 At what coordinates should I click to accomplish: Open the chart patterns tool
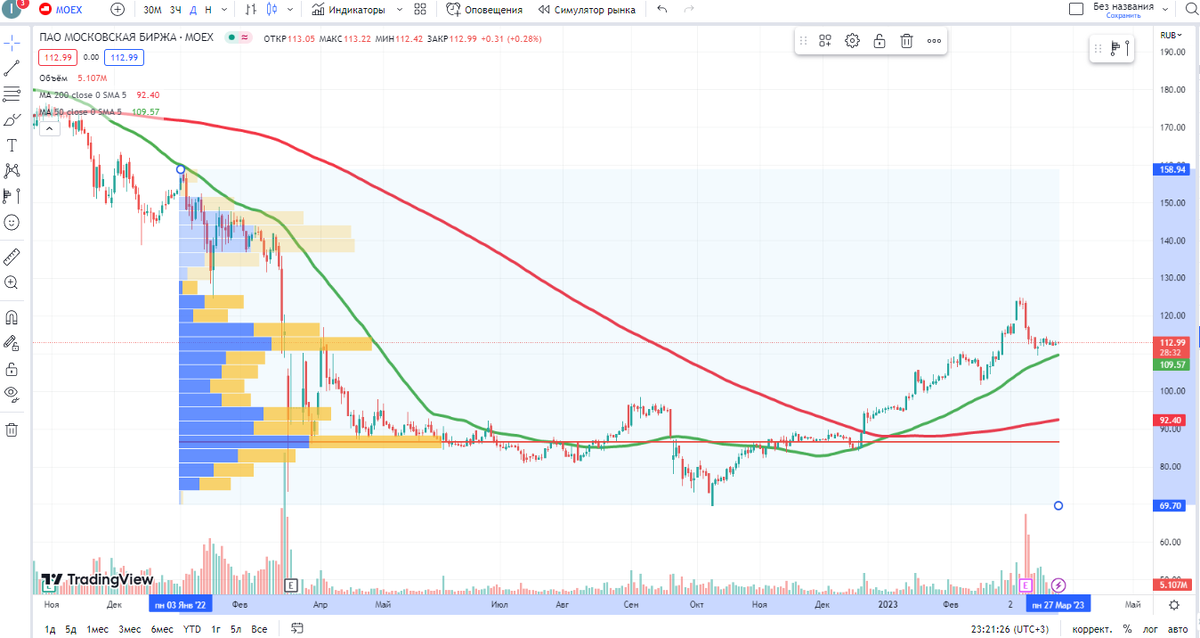(x=12, y=170)
